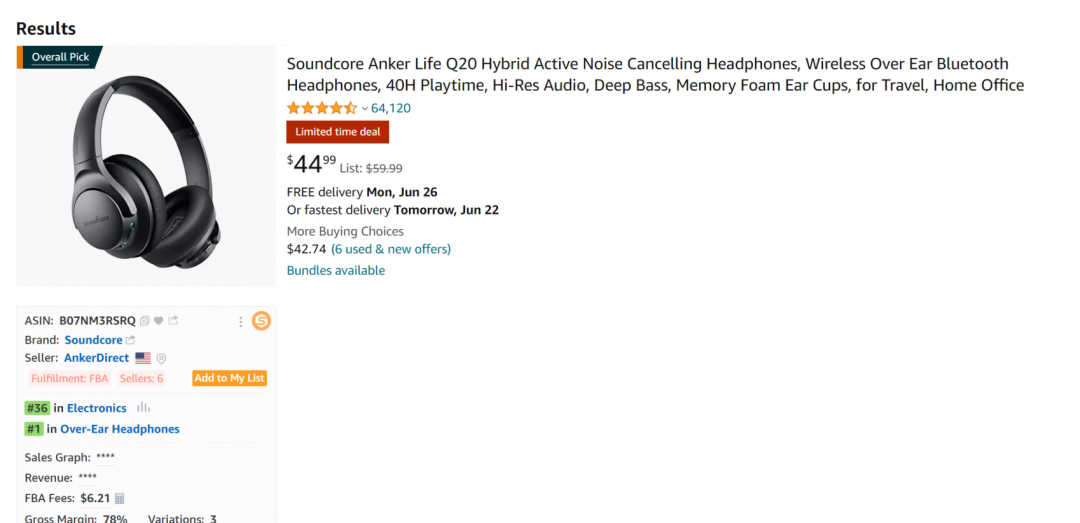Viewport: 1080px width, 523px height.
Task: Open the three-dot options menu in SellerSprite panel
Action: pyautogui.click(x=240, y=322)
